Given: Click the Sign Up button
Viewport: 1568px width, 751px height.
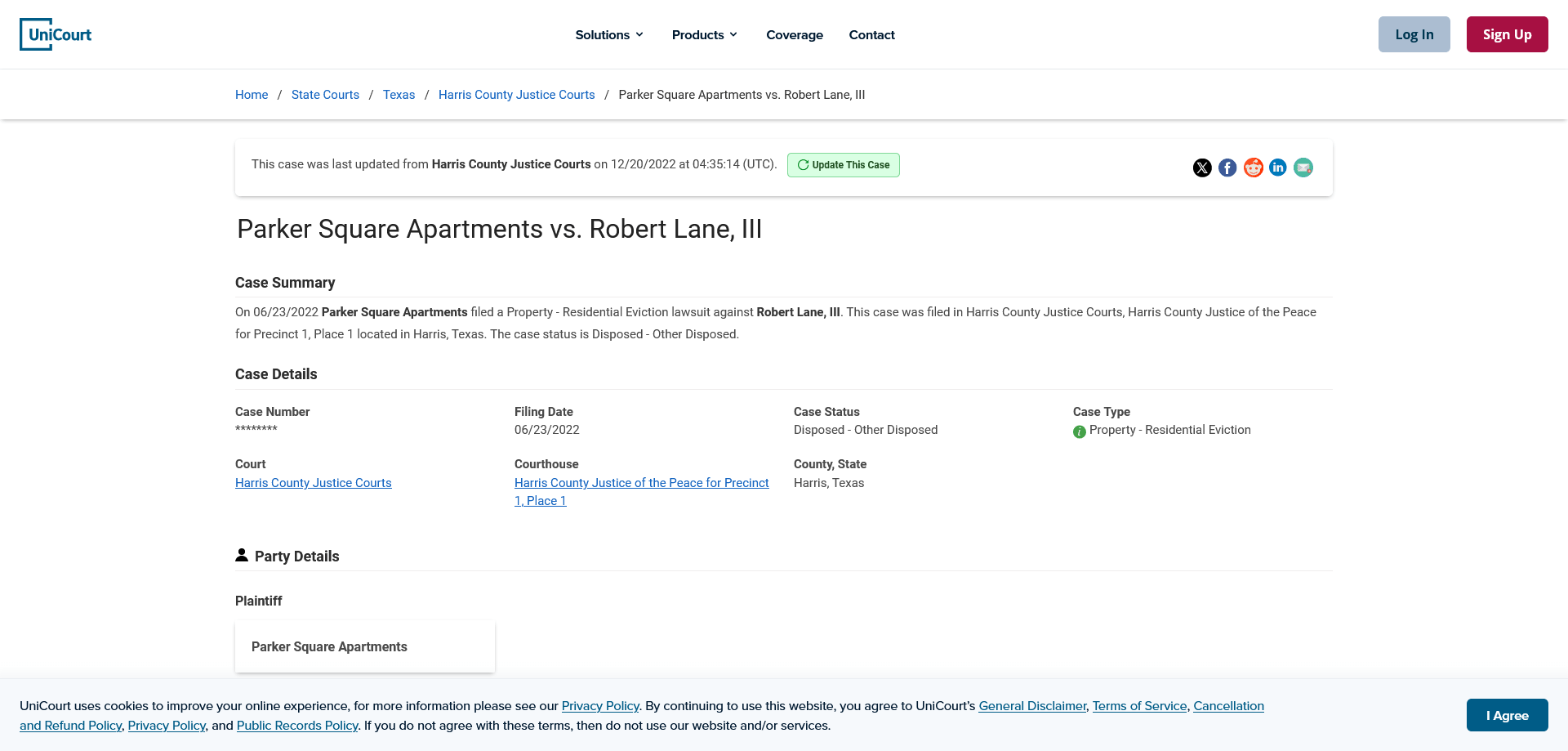Looking at the screenshot, I should (1508, 34).
